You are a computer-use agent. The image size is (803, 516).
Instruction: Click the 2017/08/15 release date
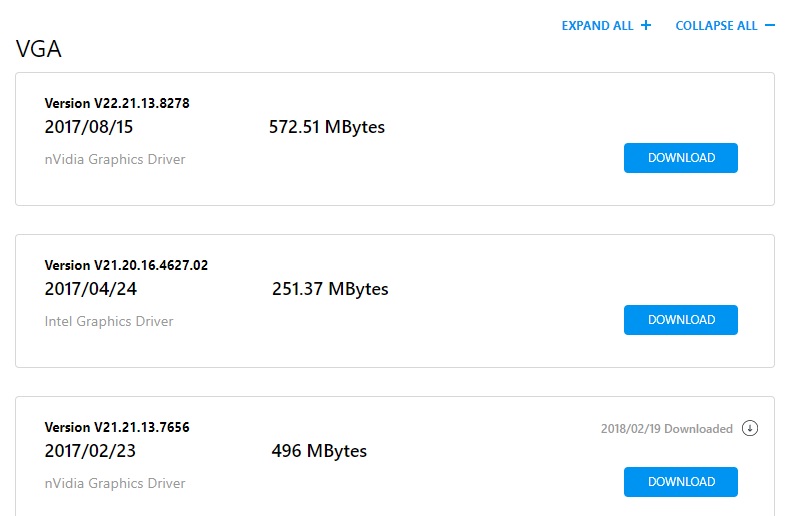tap(89, 127)
